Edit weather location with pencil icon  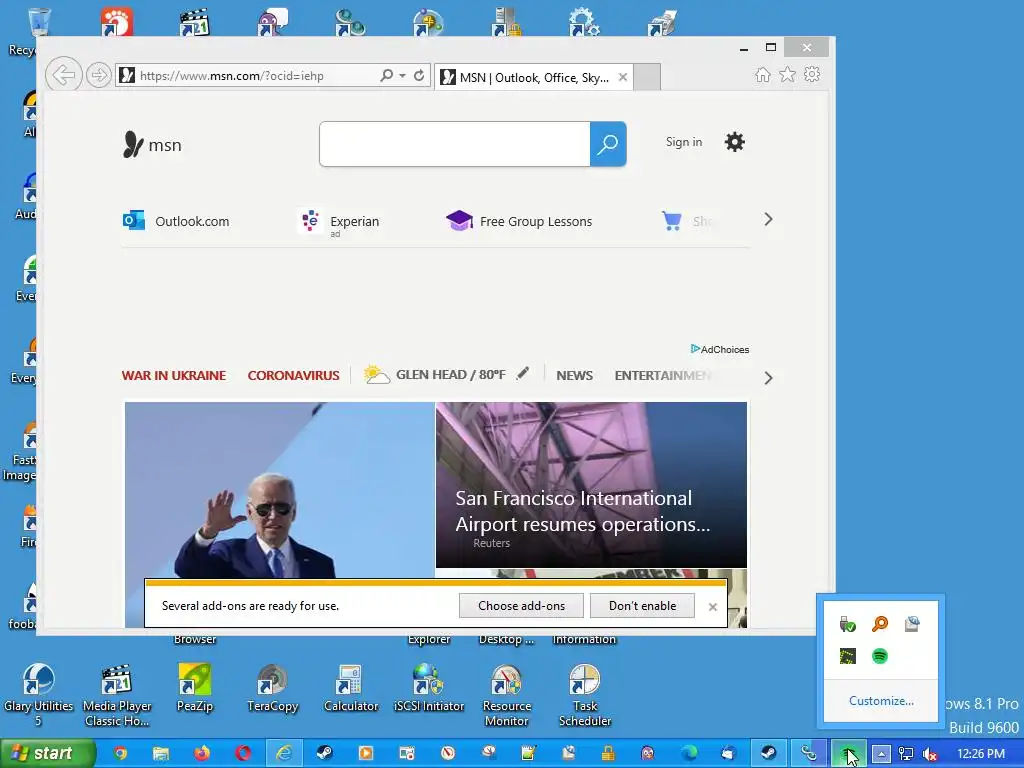522,374
